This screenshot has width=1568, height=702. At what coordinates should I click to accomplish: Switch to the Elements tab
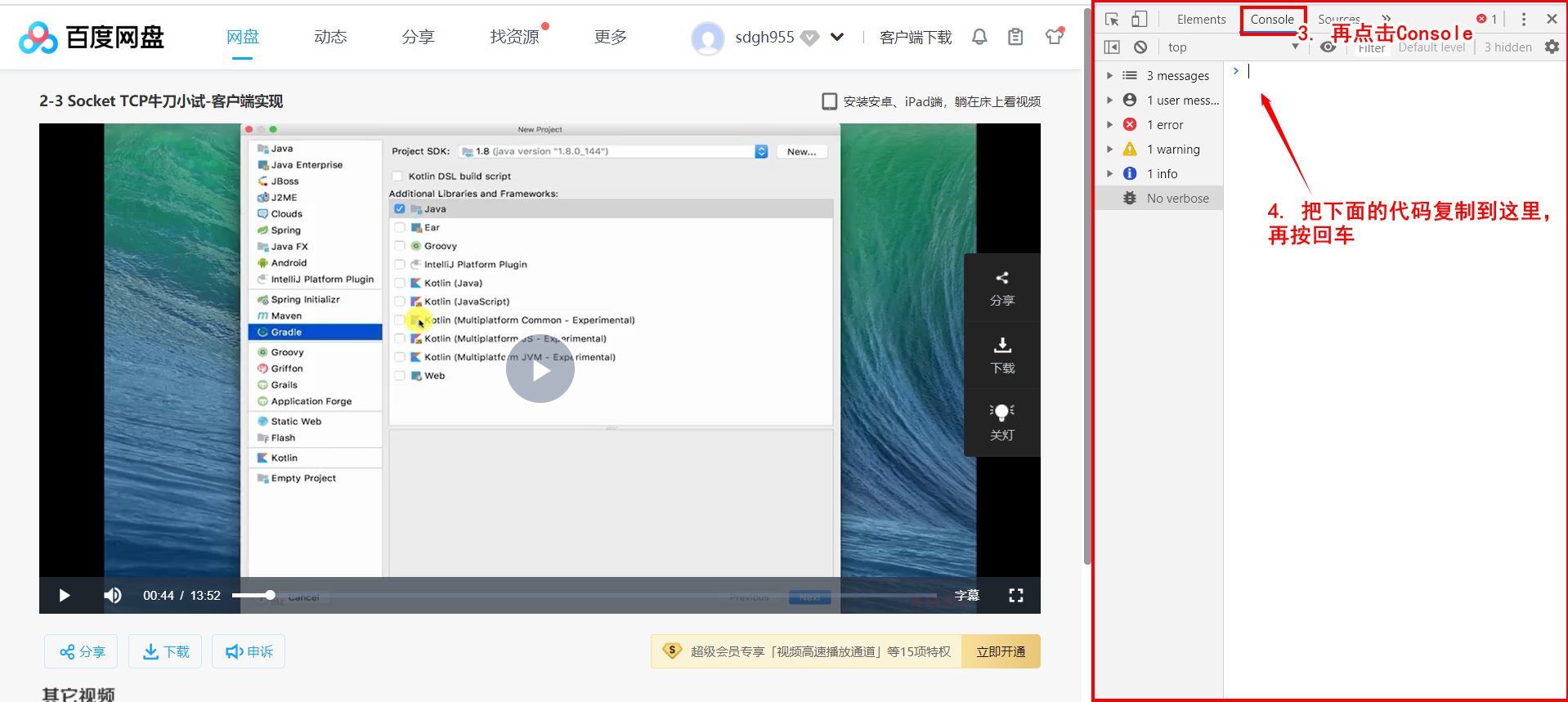pos(1201,19)
